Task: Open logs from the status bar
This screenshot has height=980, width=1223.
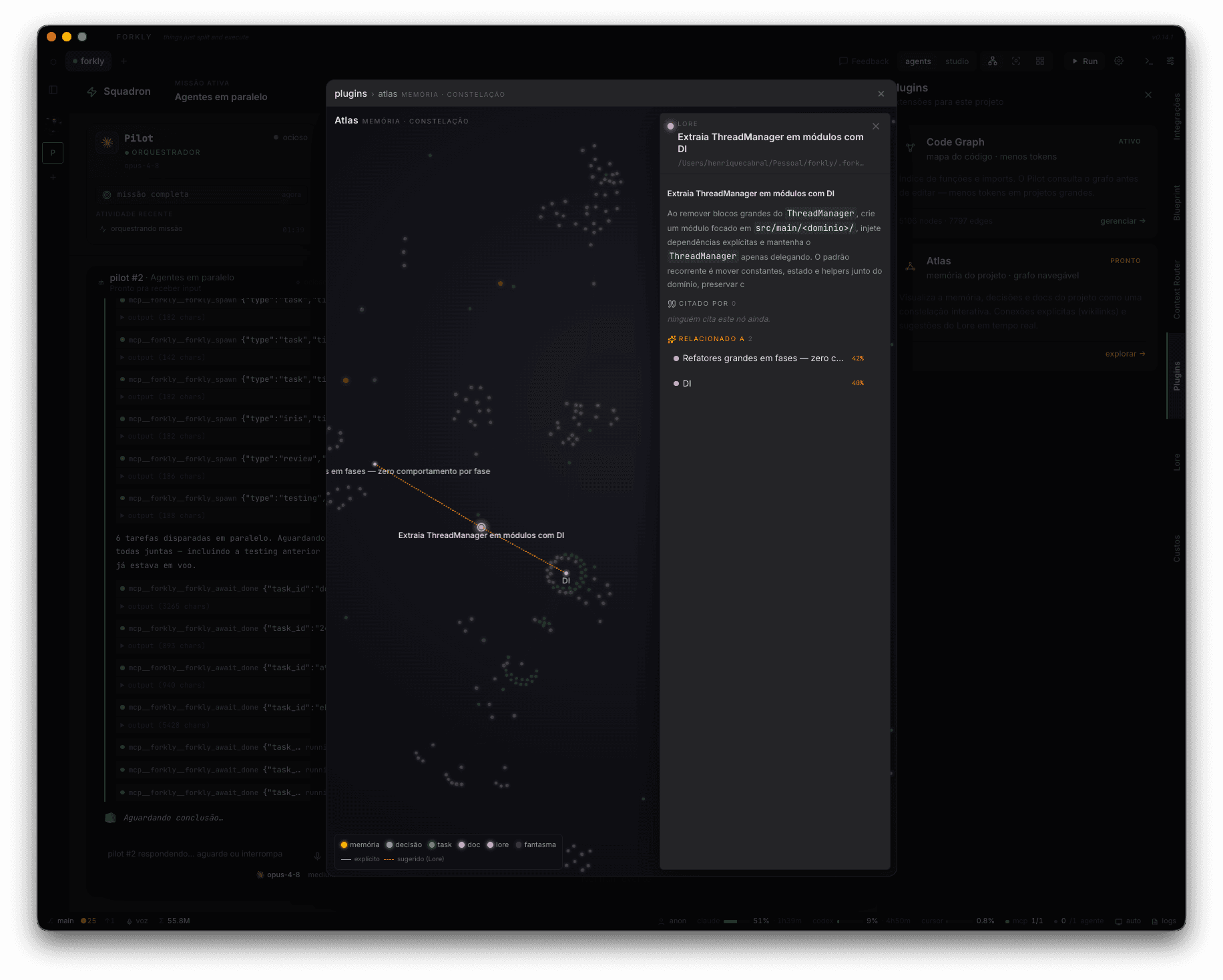Action: point(1164,921)
